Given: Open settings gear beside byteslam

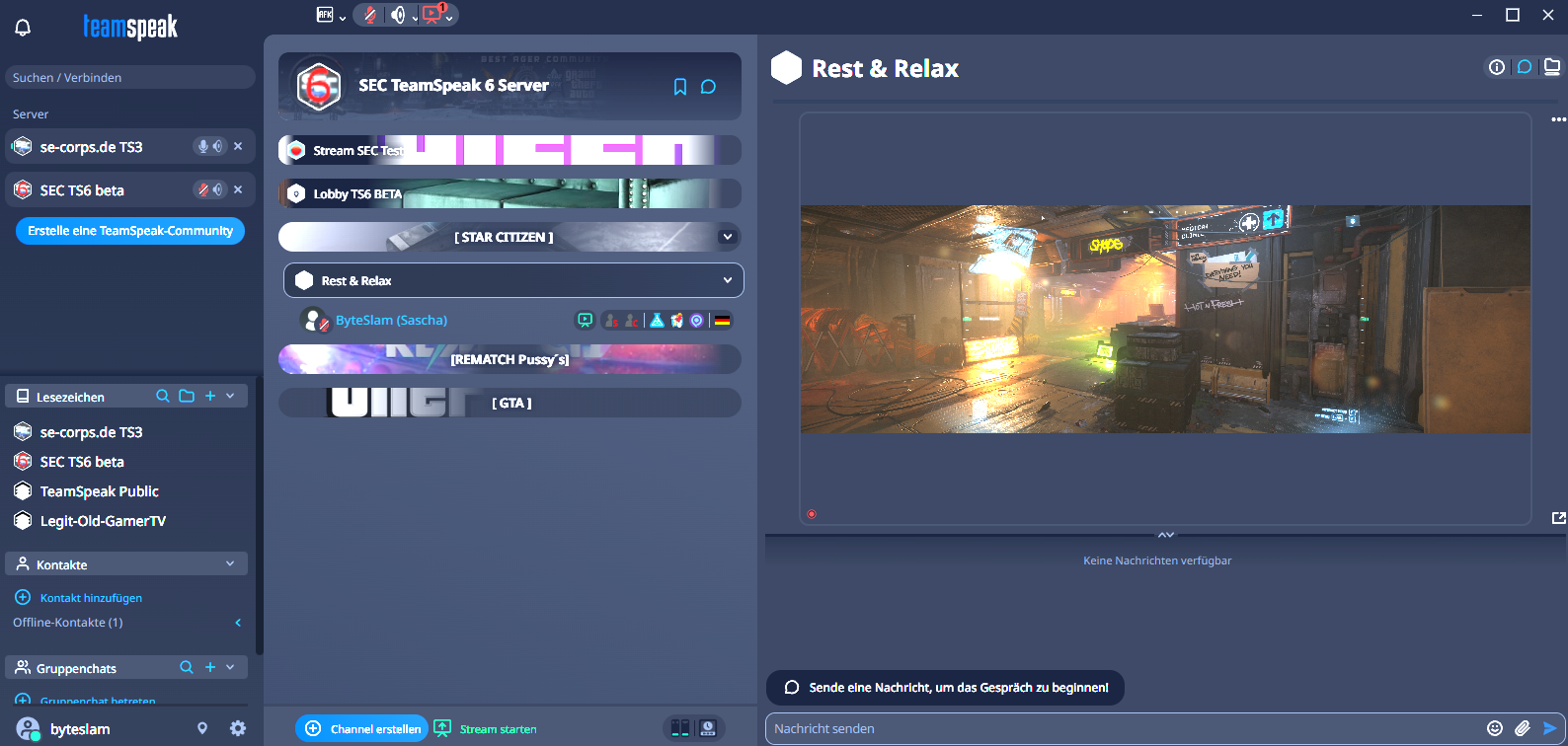Looking at the screenshot, I should click(x=238, y=728).
